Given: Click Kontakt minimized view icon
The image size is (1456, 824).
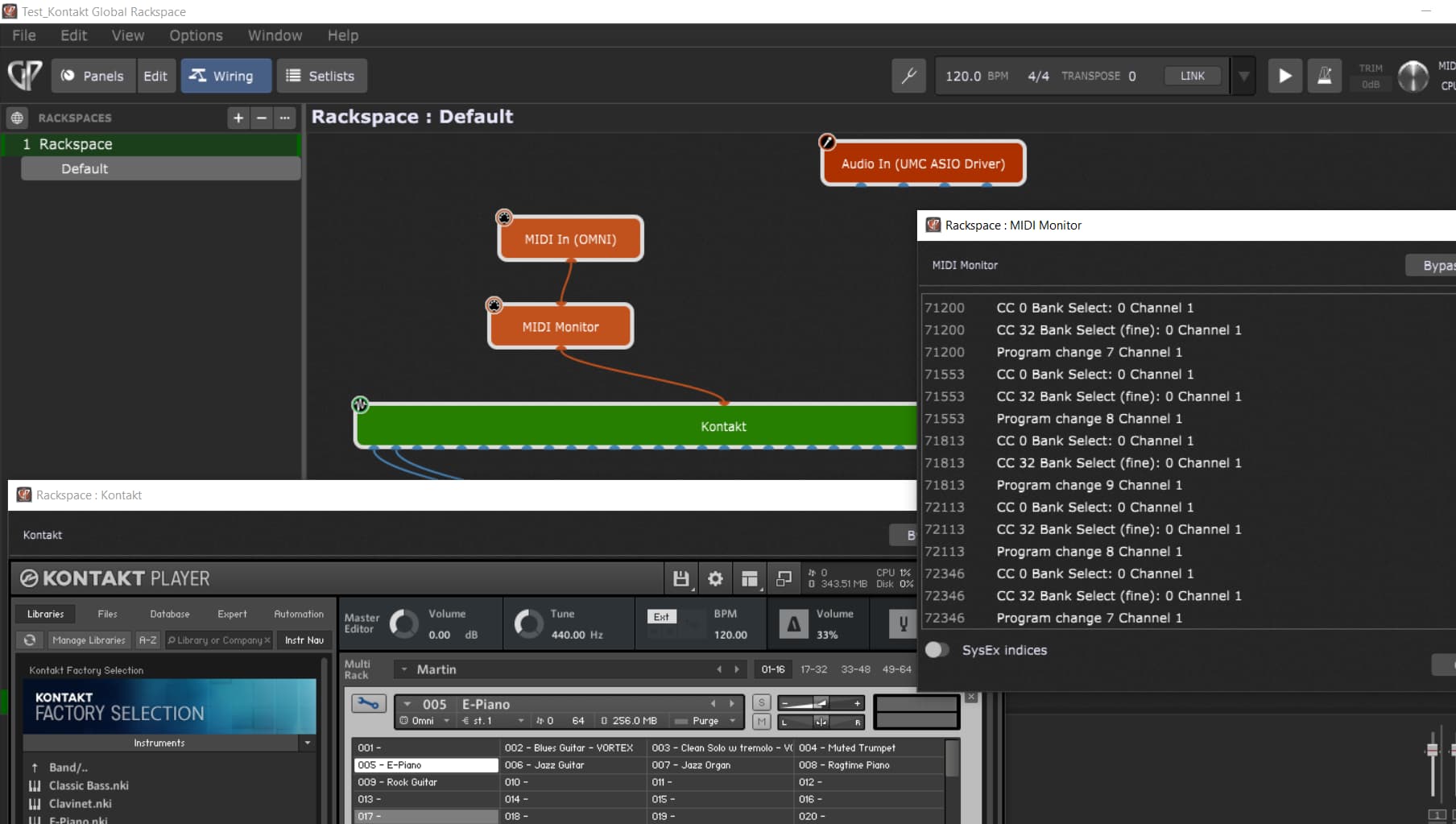Looking at the screenshot, I should 784,578.
